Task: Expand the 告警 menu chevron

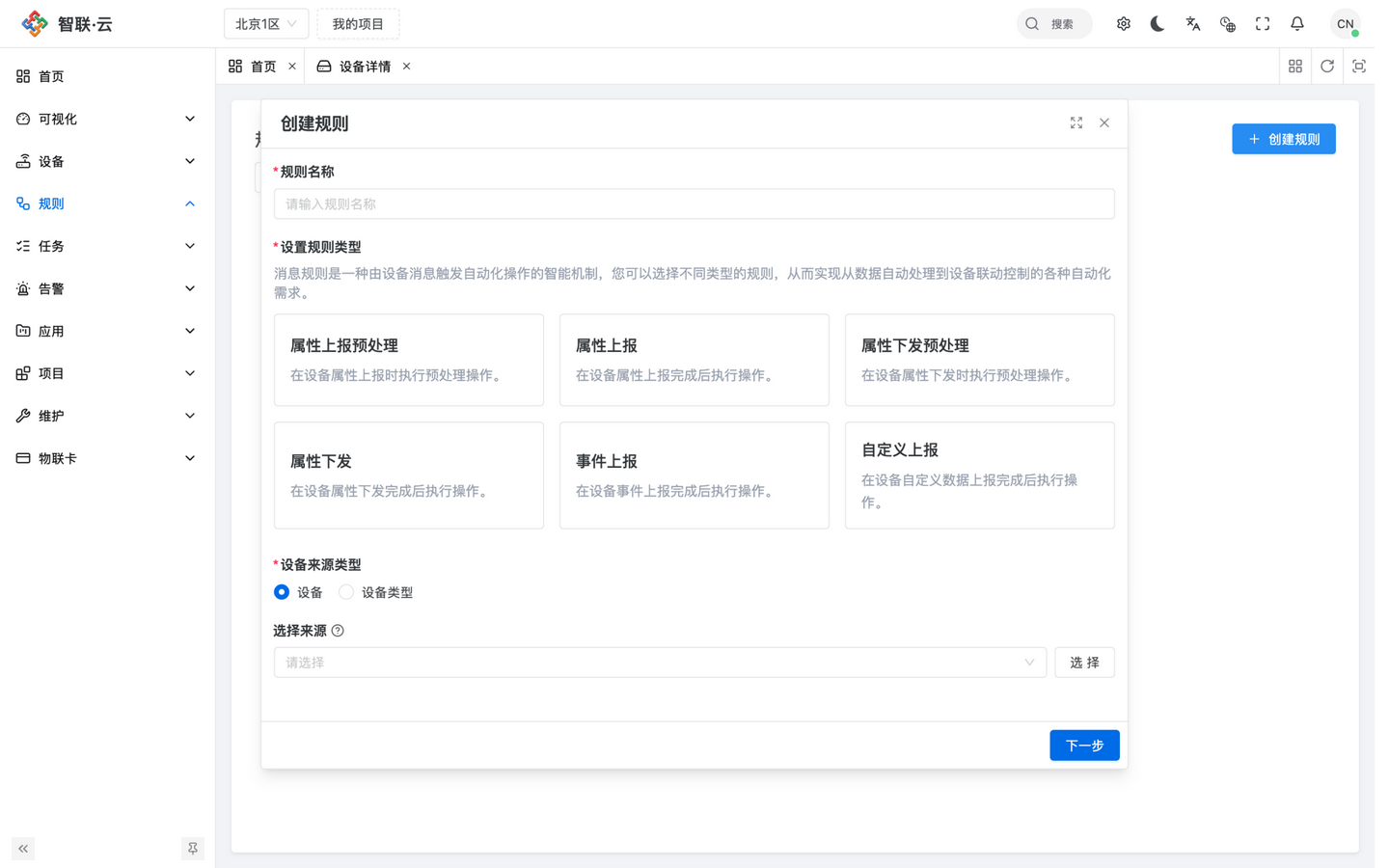Action: pyautogui.click(x=190, y=288)
